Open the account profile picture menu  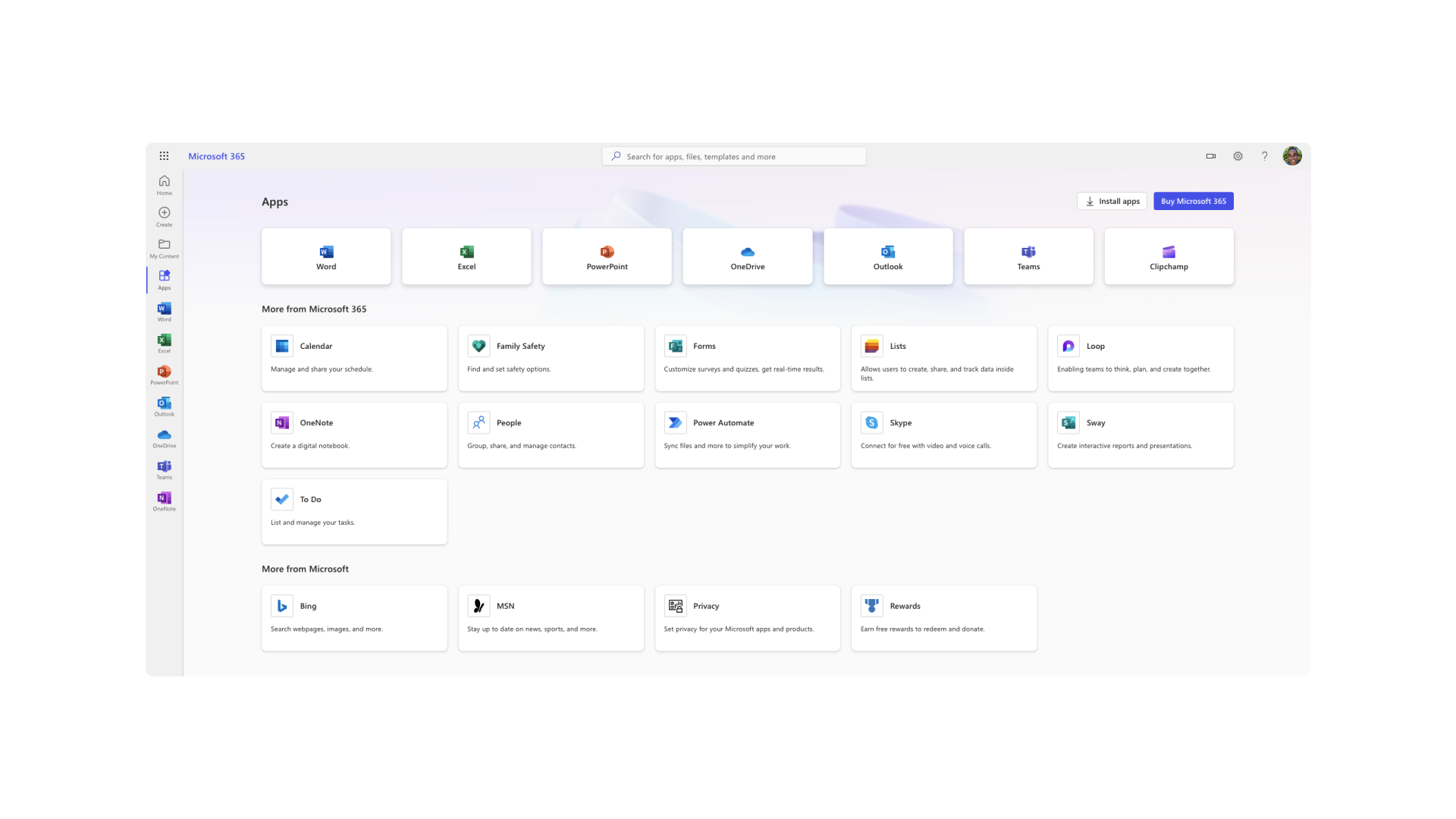point(1292,156)
